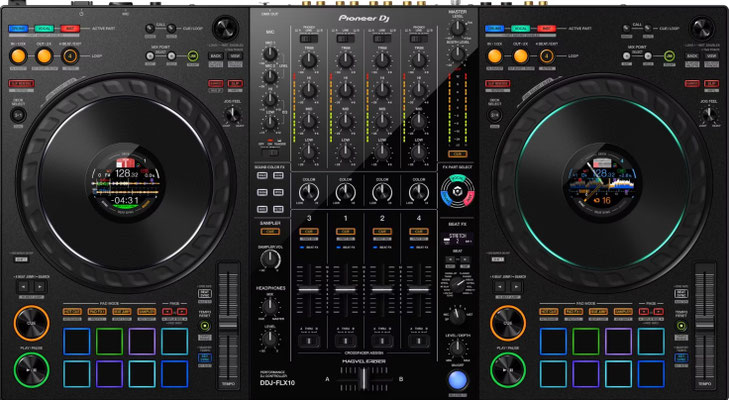This screenshot has width=729, height=400.
Task: Hit left deck top row green pad
Action: (x=109, y=341)
